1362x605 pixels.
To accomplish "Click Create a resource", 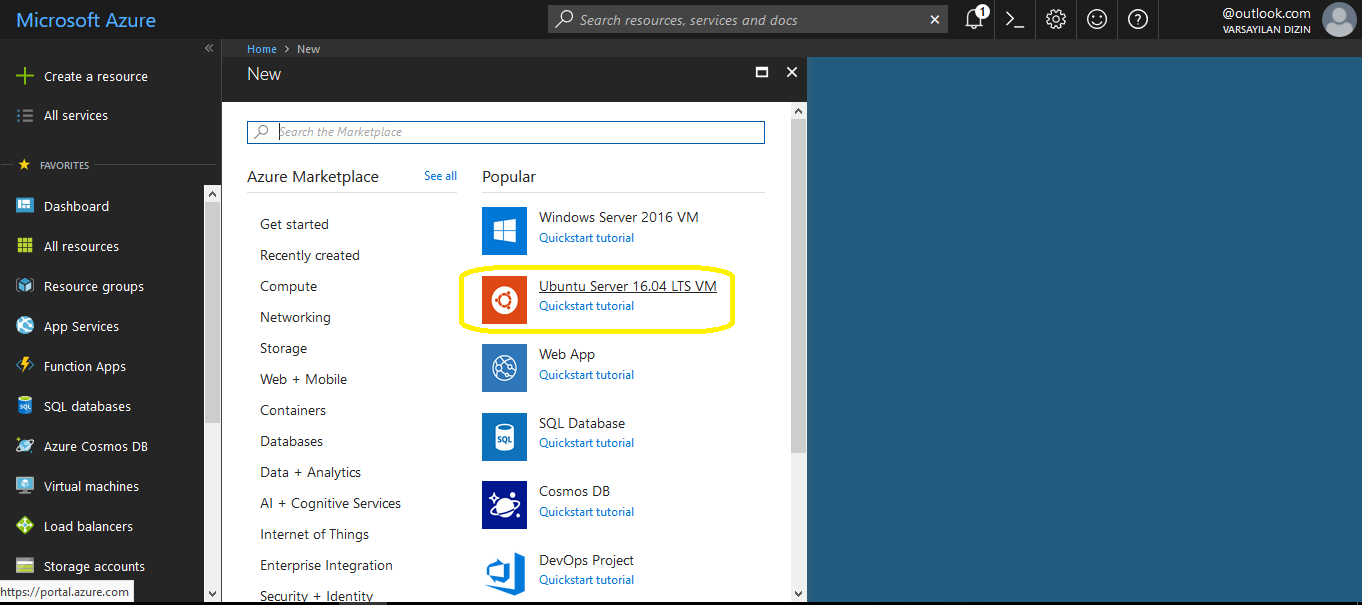I will [95, 76].
